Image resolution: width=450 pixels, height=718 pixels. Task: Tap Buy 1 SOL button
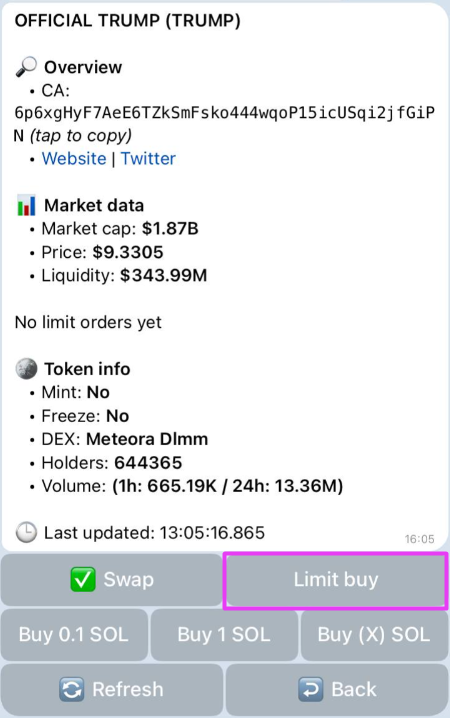[224, 635]
